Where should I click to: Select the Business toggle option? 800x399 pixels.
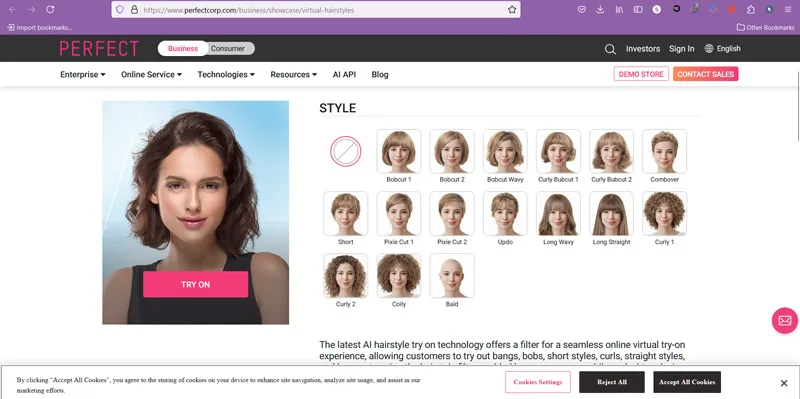[183, 48]
